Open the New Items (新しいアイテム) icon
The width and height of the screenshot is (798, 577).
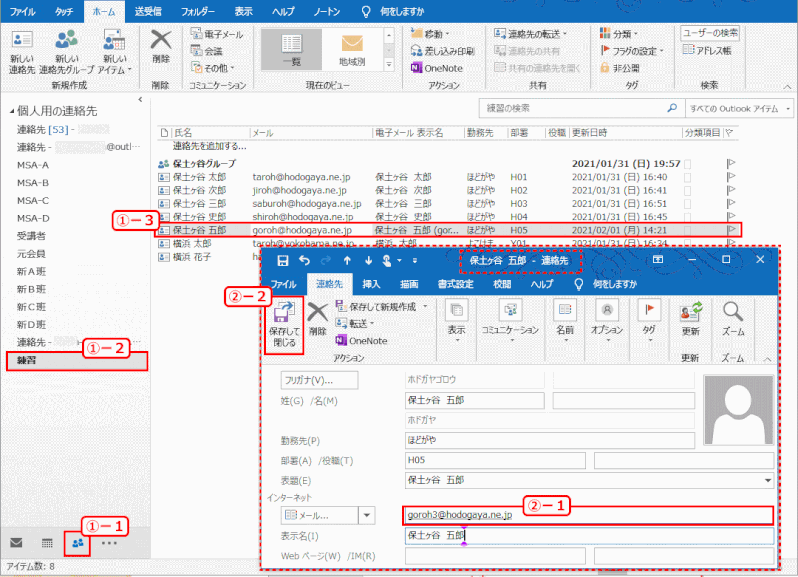click(115, 40)
